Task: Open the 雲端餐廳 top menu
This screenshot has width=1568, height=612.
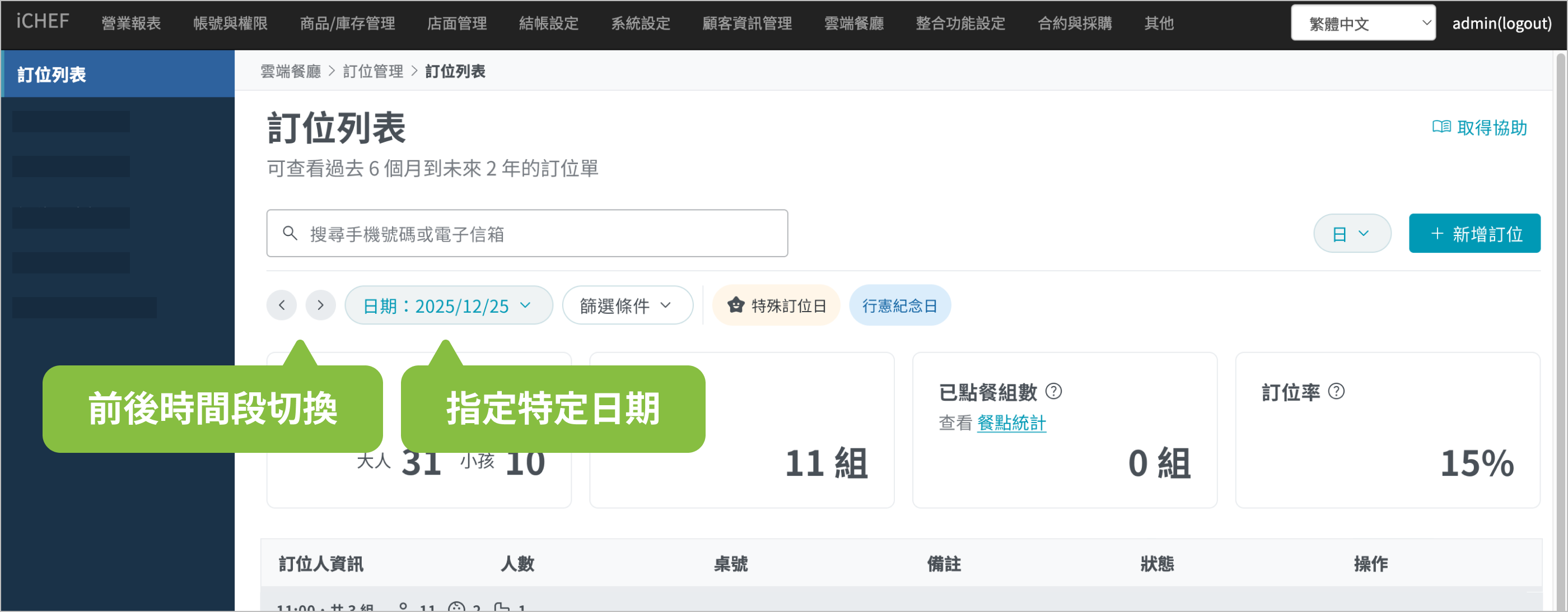Action: (x=853, y=23)
